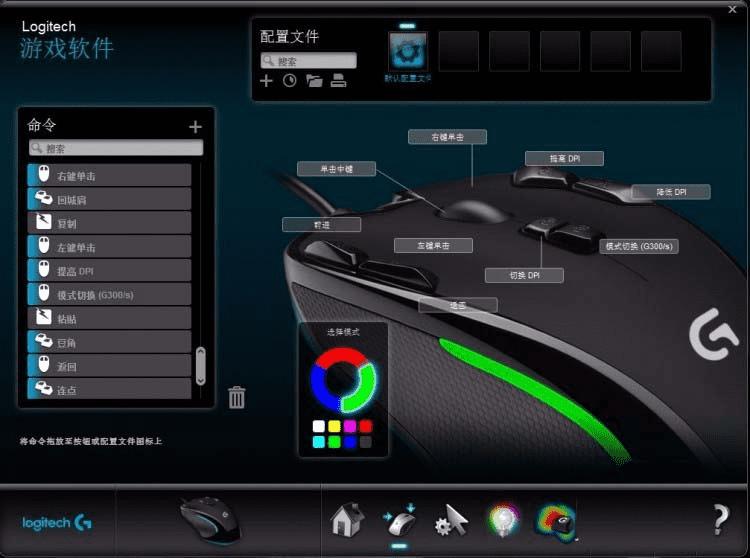Create a new profile with the plus icon
This screenshot has height=558, width=750.
point(266,81)
